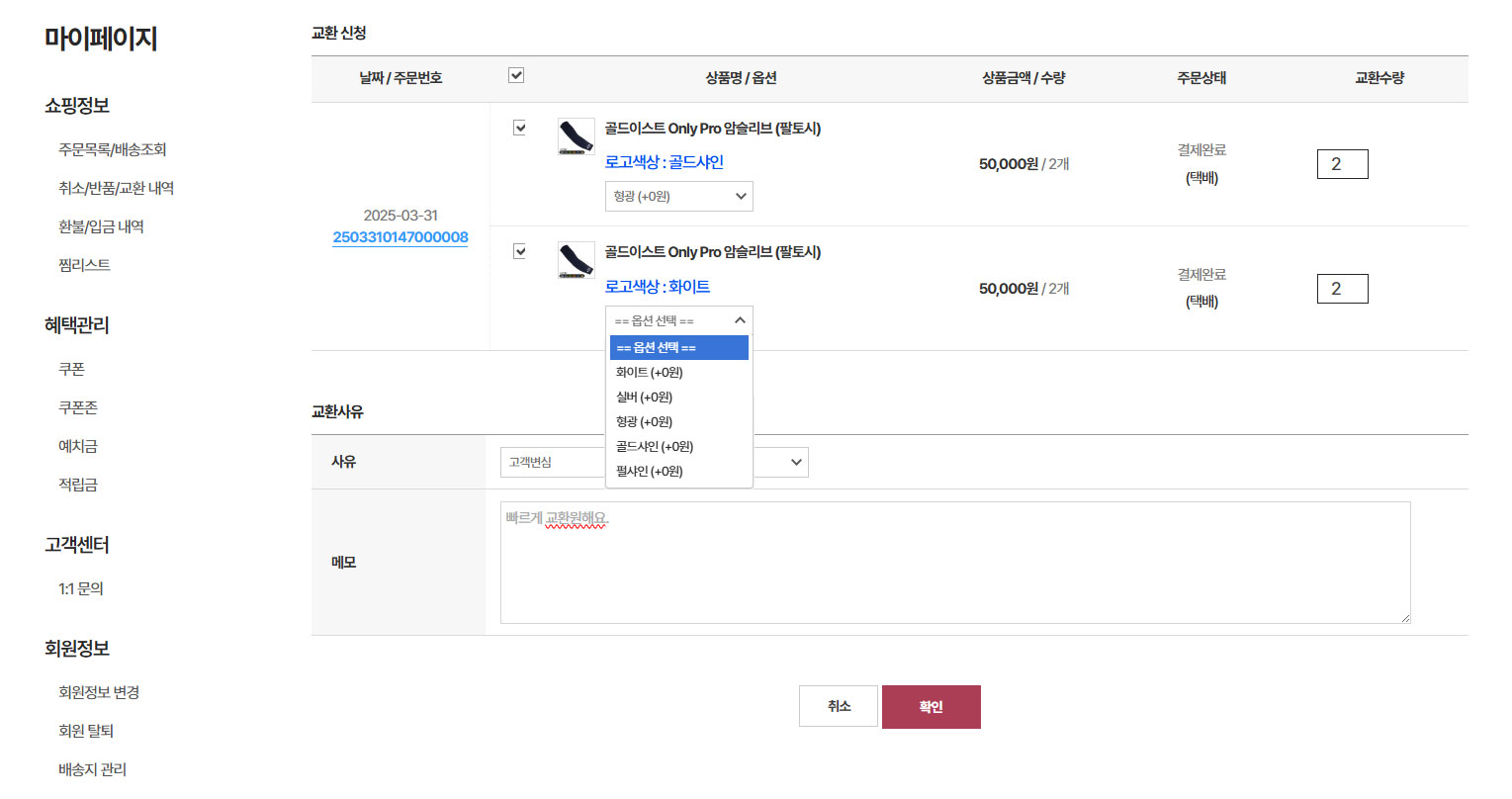This screenshot has height=799, width=1512.
Task: Uncheck the 화이트 product row checkbox
Action: pos(519,251)
